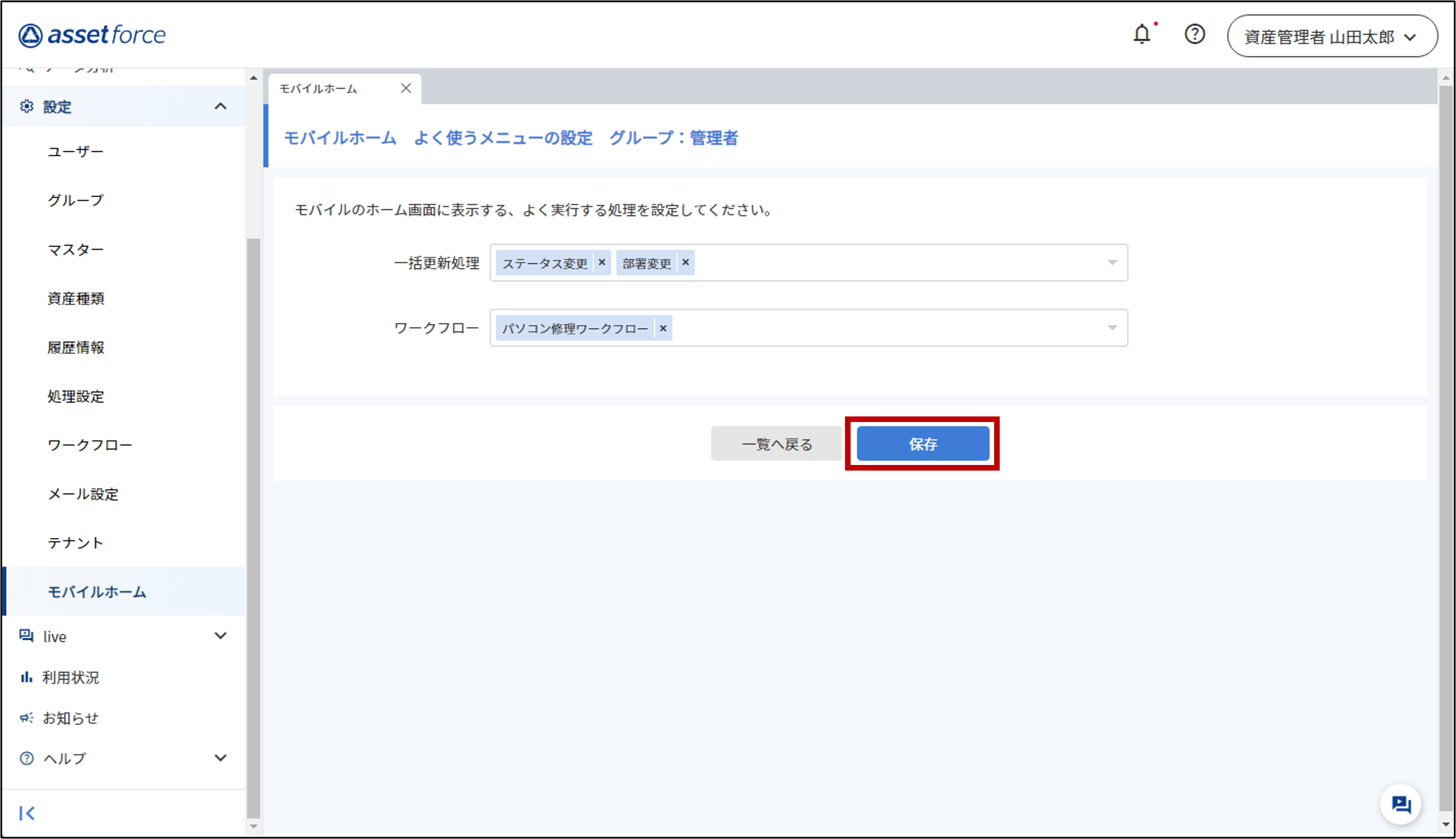This screenshot has height=839, width=1456.
Task: Open ユーザー settings
Action: click(x=75, y=151)
